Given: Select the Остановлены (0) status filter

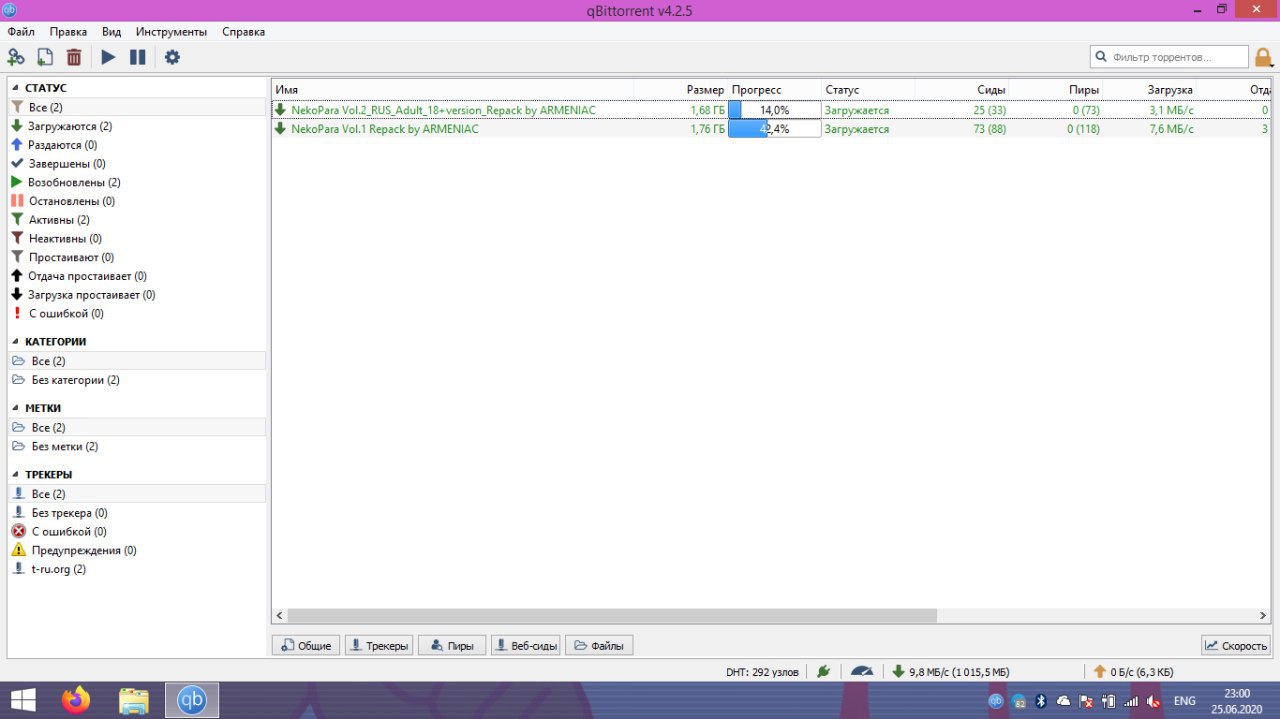Looking at the screenshot, I should point(137,201).
